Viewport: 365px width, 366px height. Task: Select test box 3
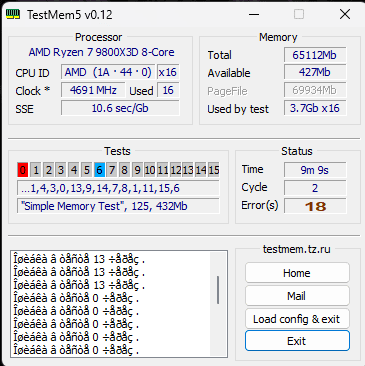(x=61, y=170)
